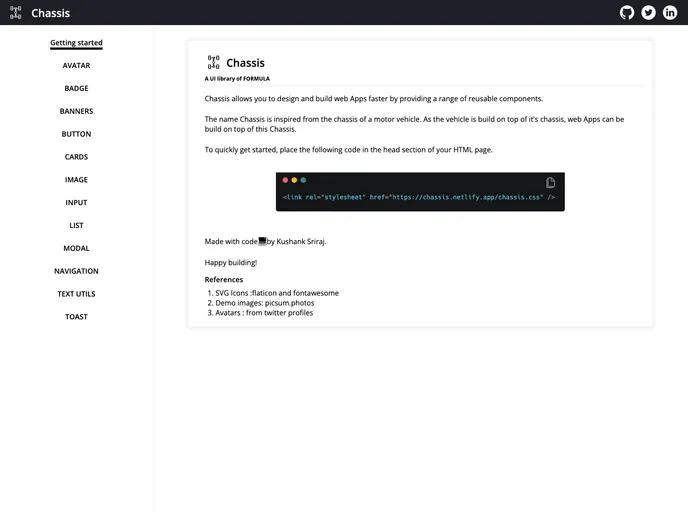This screenshot has width=688, height=512.
Task: Open BANNERS in the sidebar
Action: [x=76, y=111]
